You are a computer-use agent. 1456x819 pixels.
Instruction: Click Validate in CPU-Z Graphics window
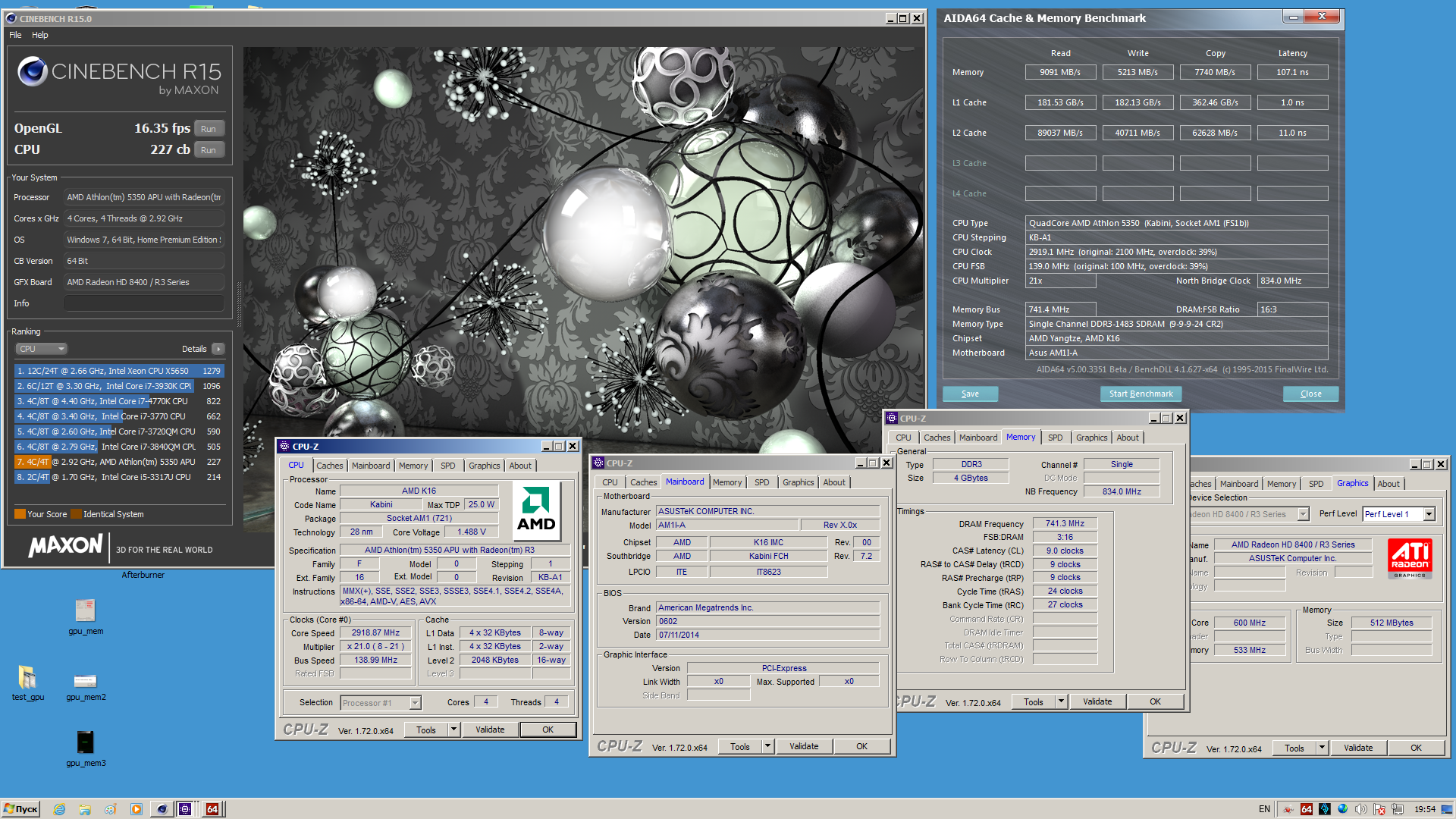click(1358, 748)
